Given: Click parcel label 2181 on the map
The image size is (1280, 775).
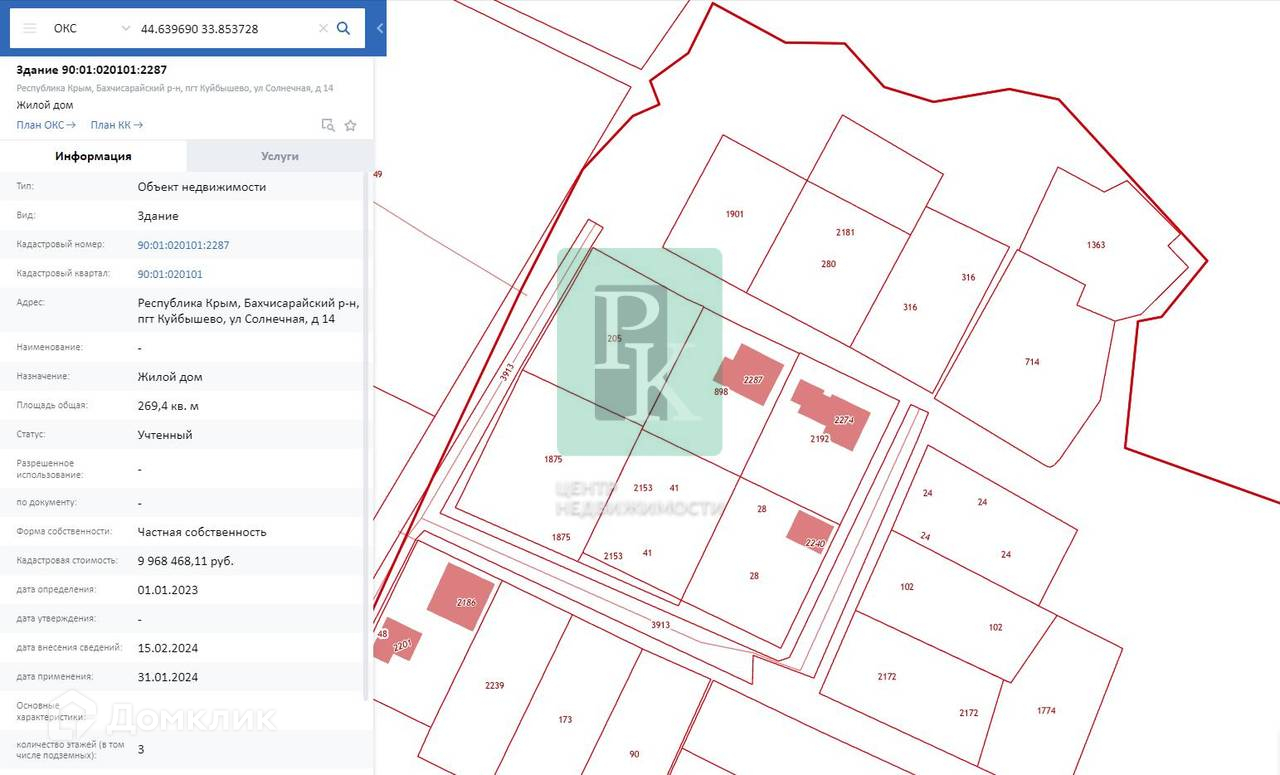Looking at the screenshot, I should click(846, 232).
